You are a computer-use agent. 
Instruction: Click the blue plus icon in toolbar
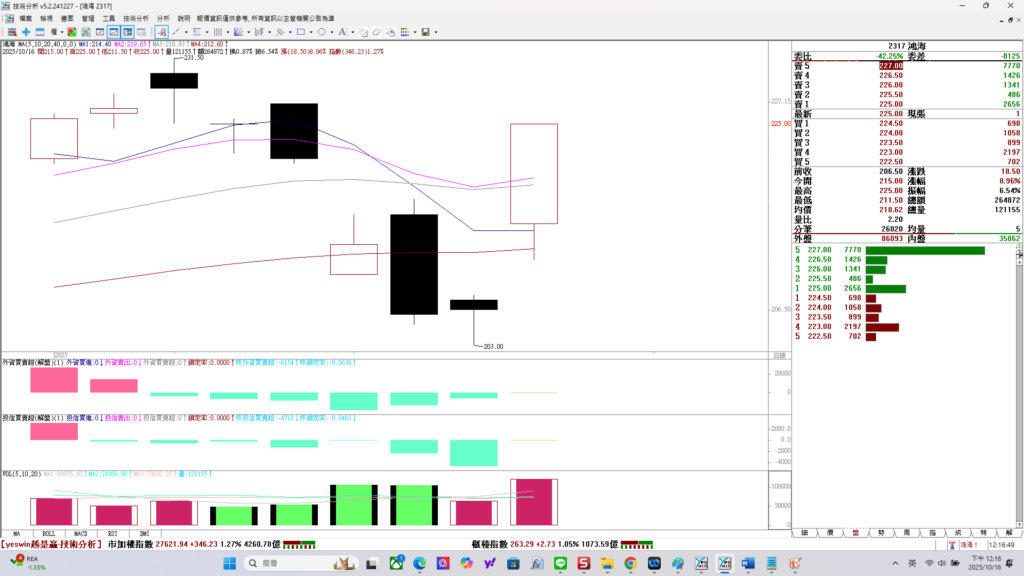coord(26,32)
